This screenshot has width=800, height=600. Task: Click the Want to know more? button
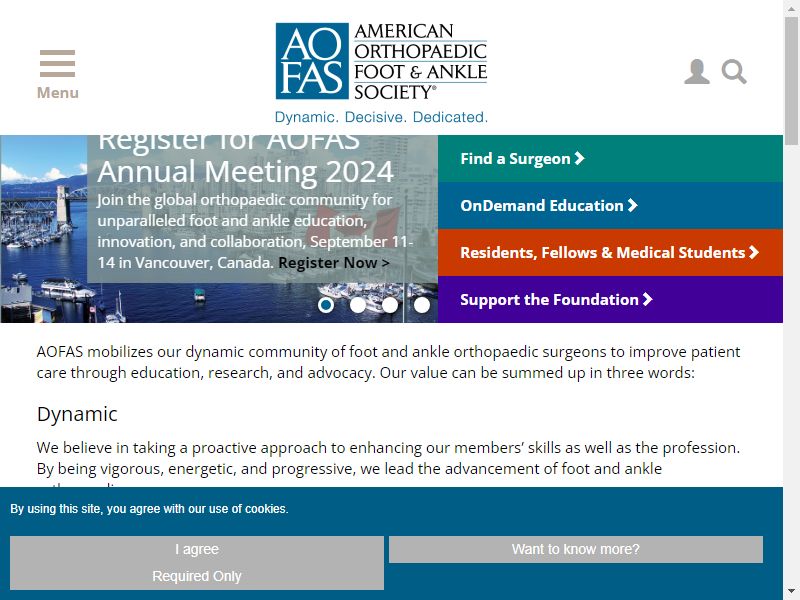click(x=576, y=549)
